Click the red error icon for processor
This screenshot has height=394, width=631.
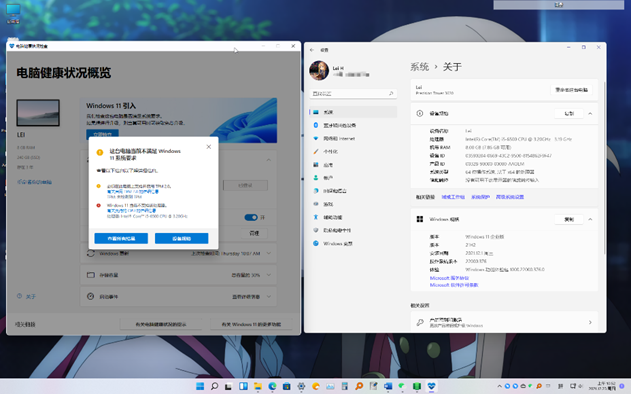[x=99, y=205]
